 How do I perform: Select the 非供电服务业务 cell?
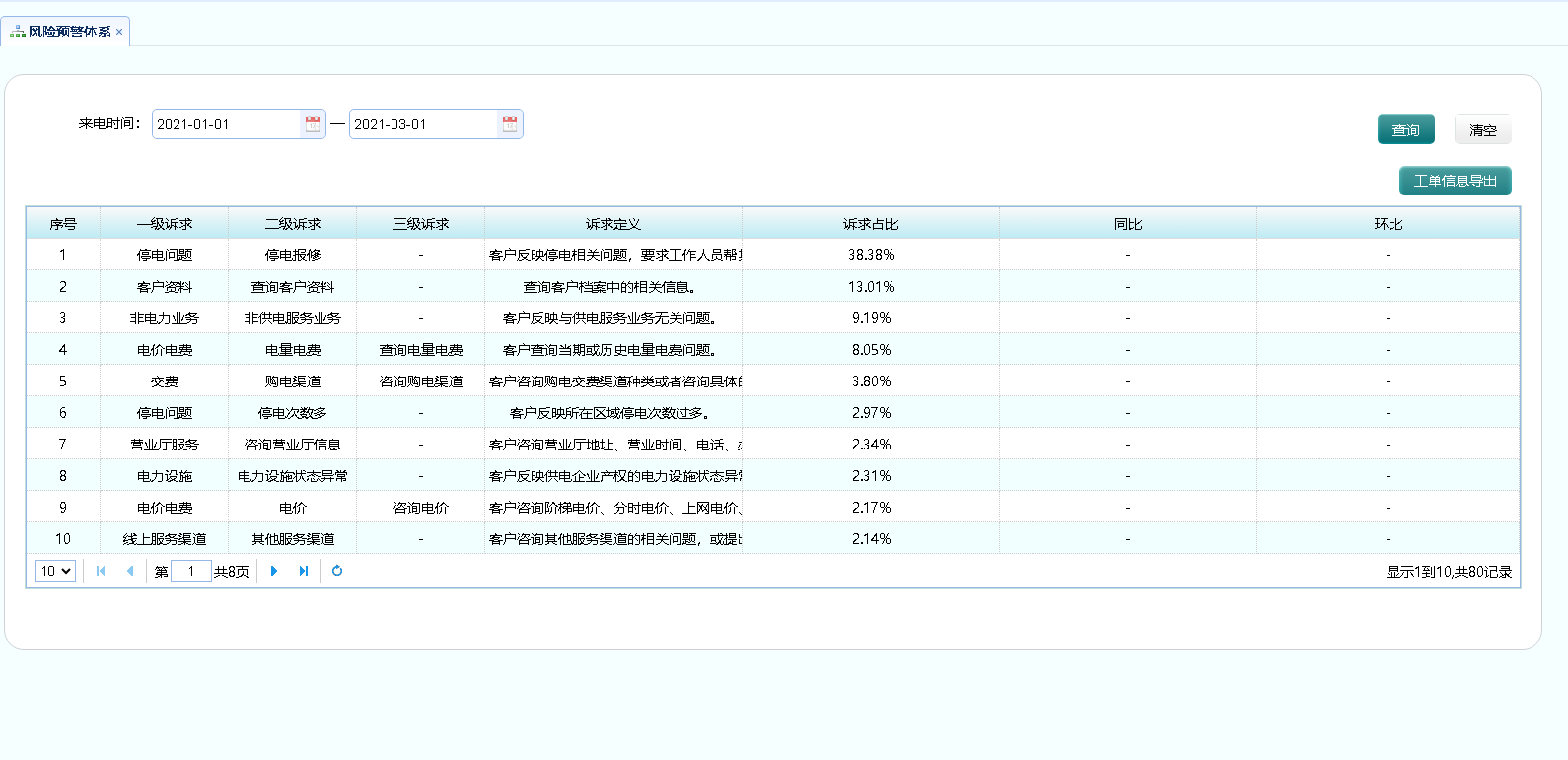(293, 318)
